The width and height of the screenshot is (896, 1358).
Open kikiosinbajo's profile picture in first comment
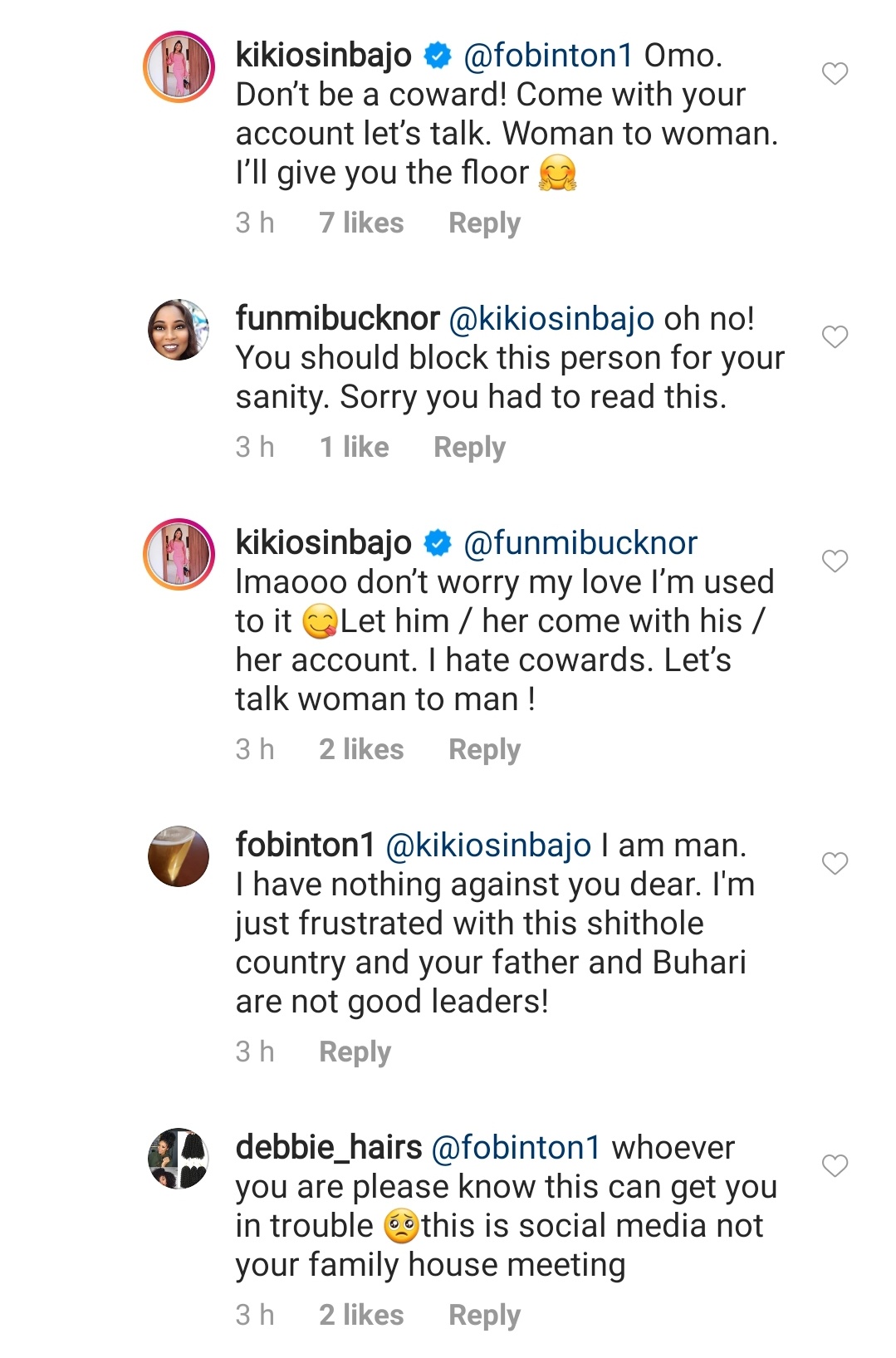179,67
